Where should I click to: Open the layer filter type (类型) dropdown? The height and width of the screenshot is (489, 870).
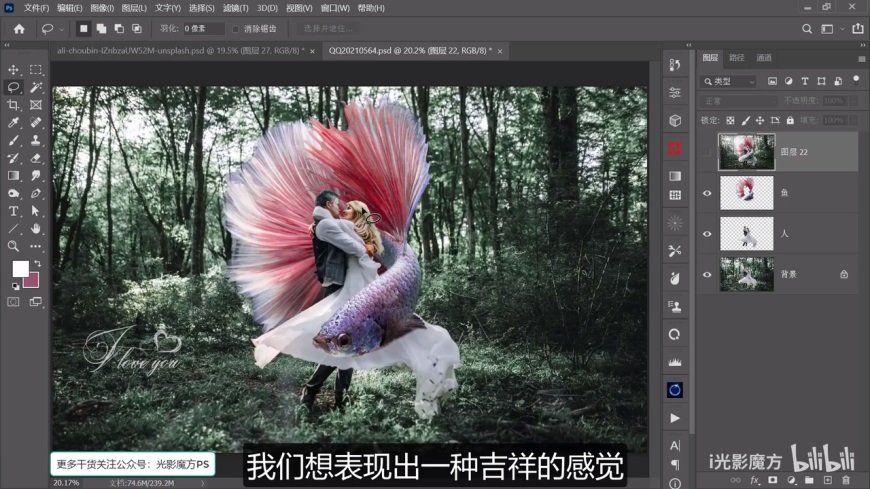(x=729, y=82)
